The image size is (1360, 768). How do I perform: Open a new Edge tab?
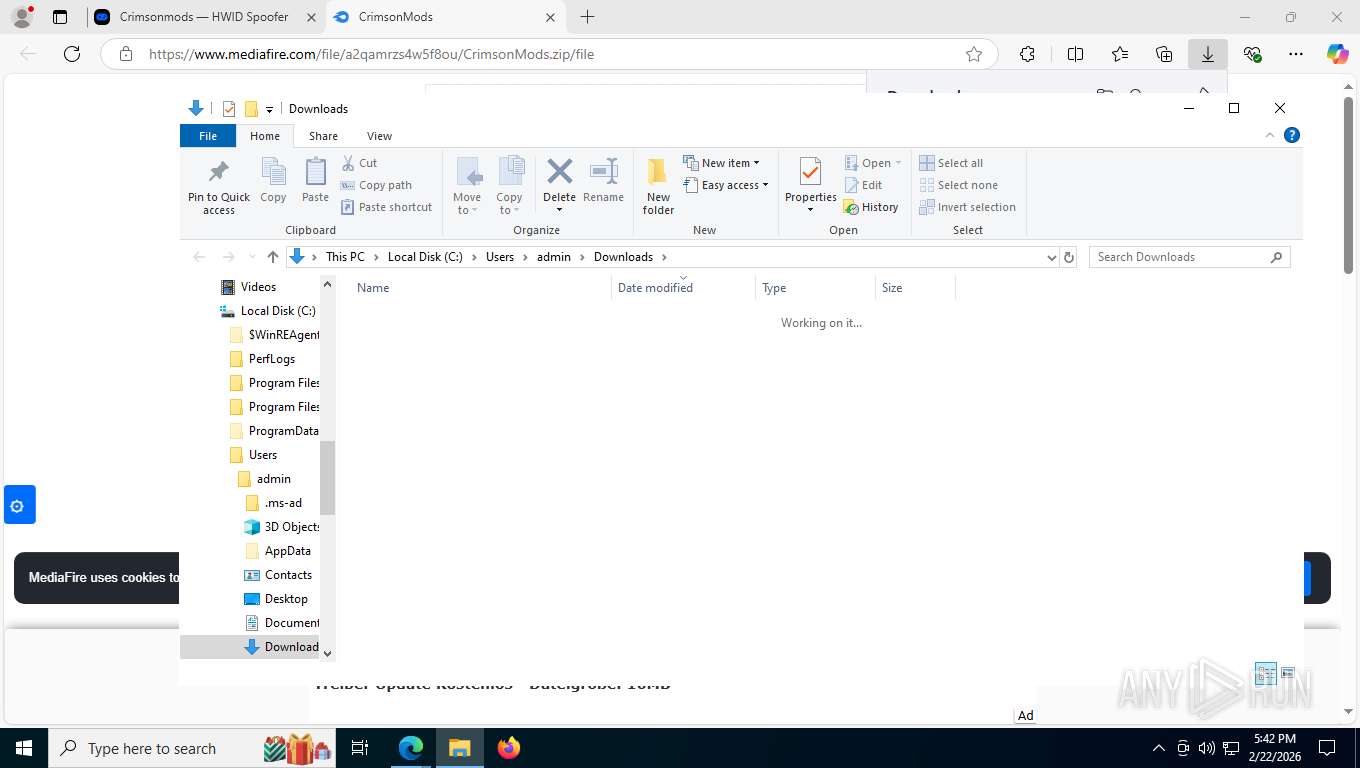[x=588, y=17]
